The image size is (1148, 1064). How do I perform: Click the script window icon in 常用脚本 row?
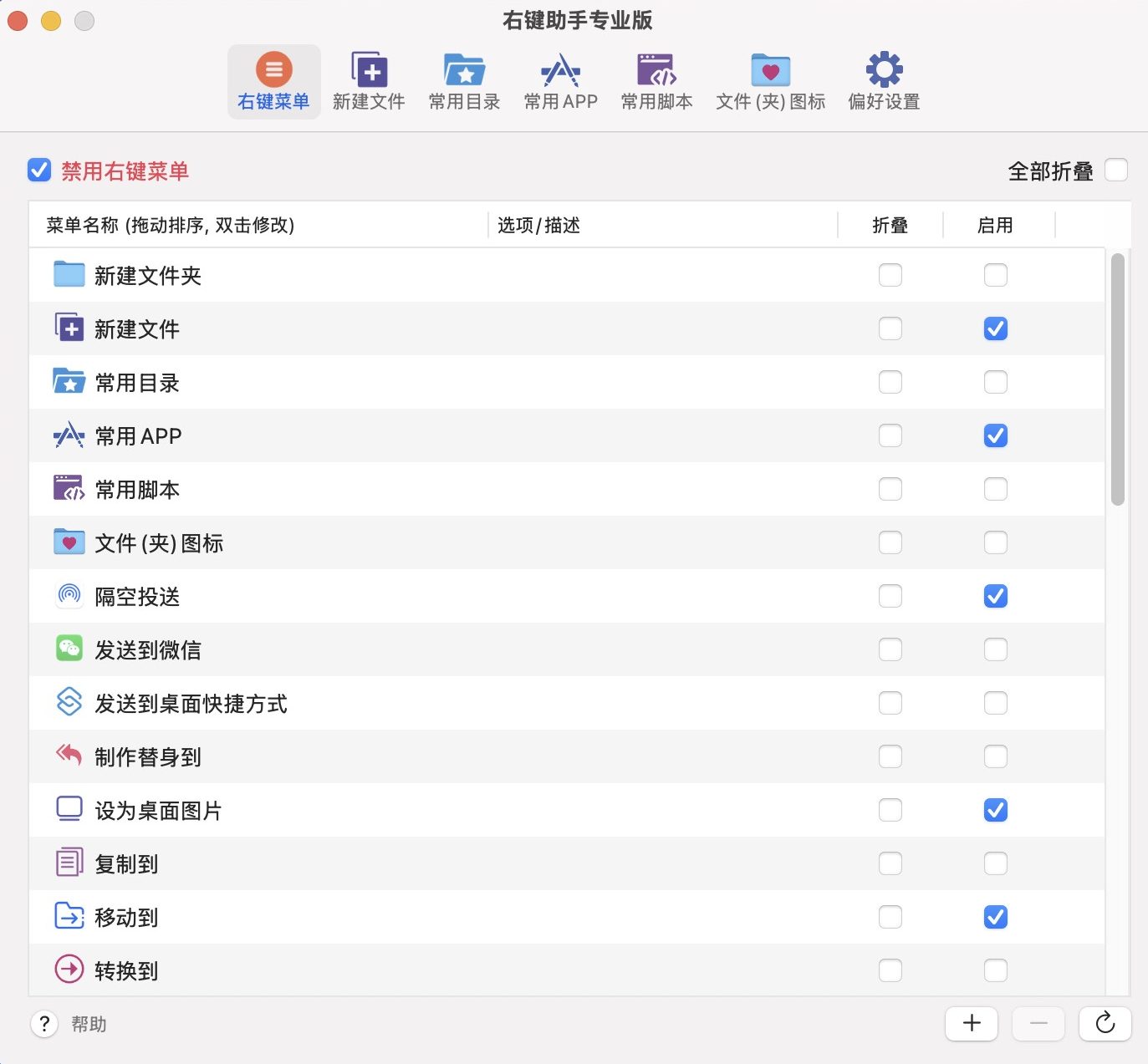pos(69,488)
